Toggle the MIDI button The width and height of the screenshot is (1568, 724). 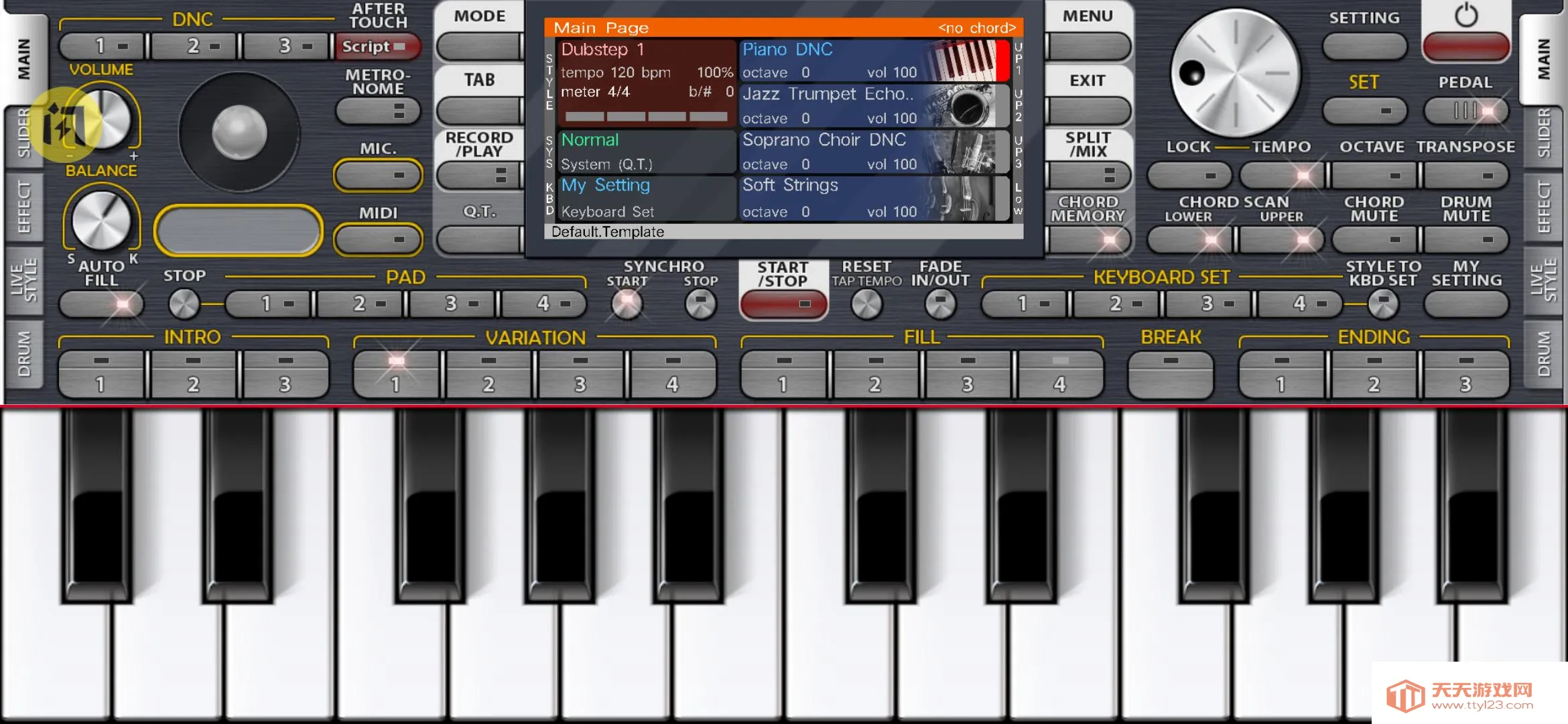379,239
